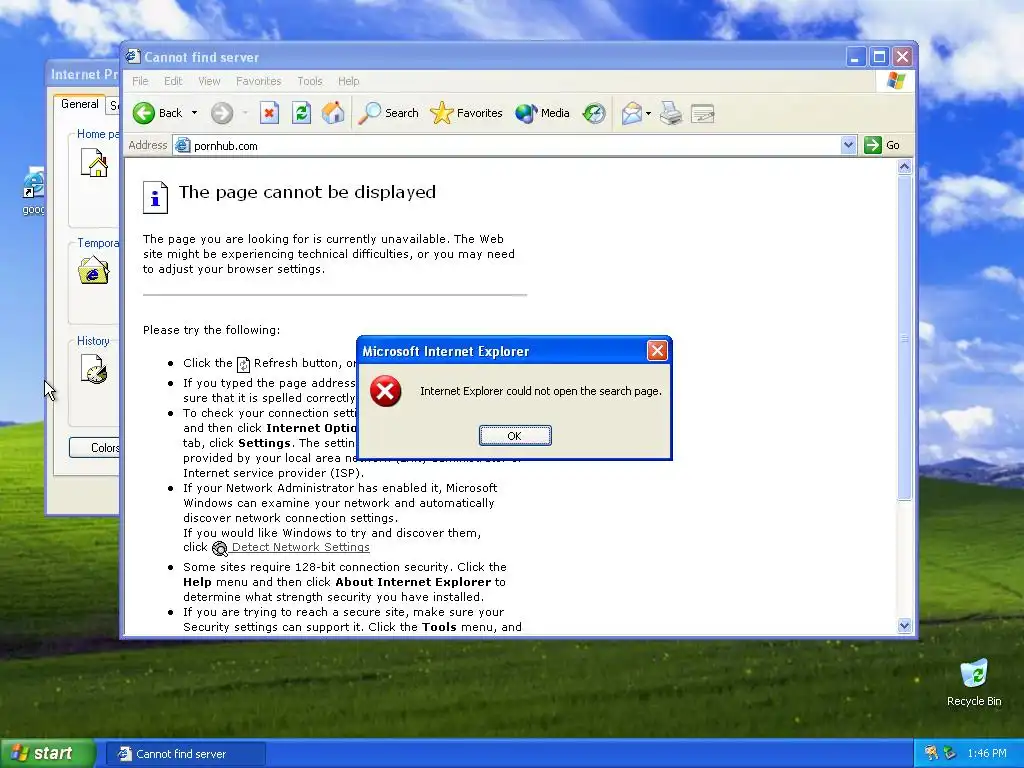Open the Media toolbar button
Viewport: 1024px width, 768px height.
[x=543, y=113]
